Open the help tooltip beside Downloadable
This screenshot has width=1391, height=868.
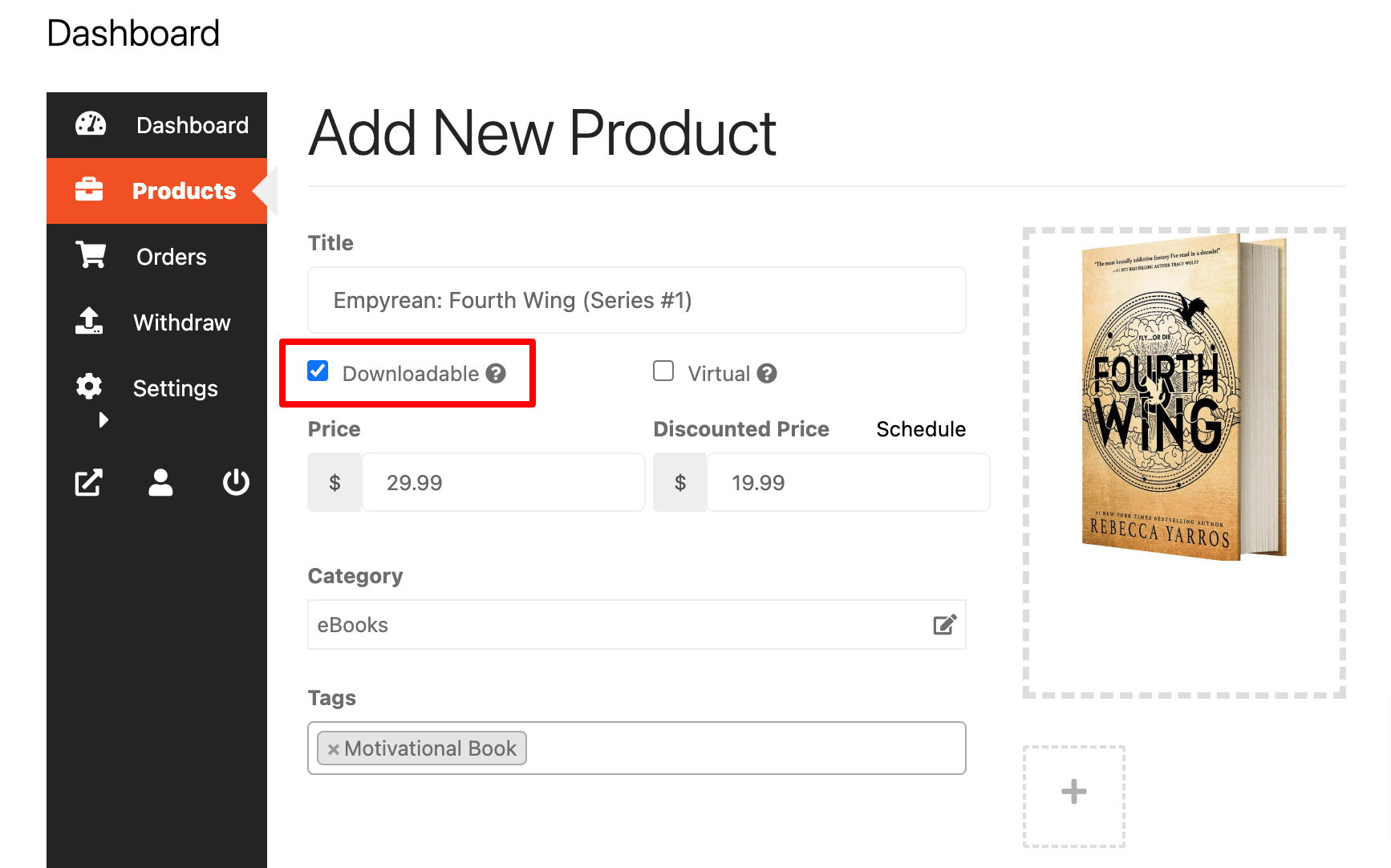[x=496, y=372]
